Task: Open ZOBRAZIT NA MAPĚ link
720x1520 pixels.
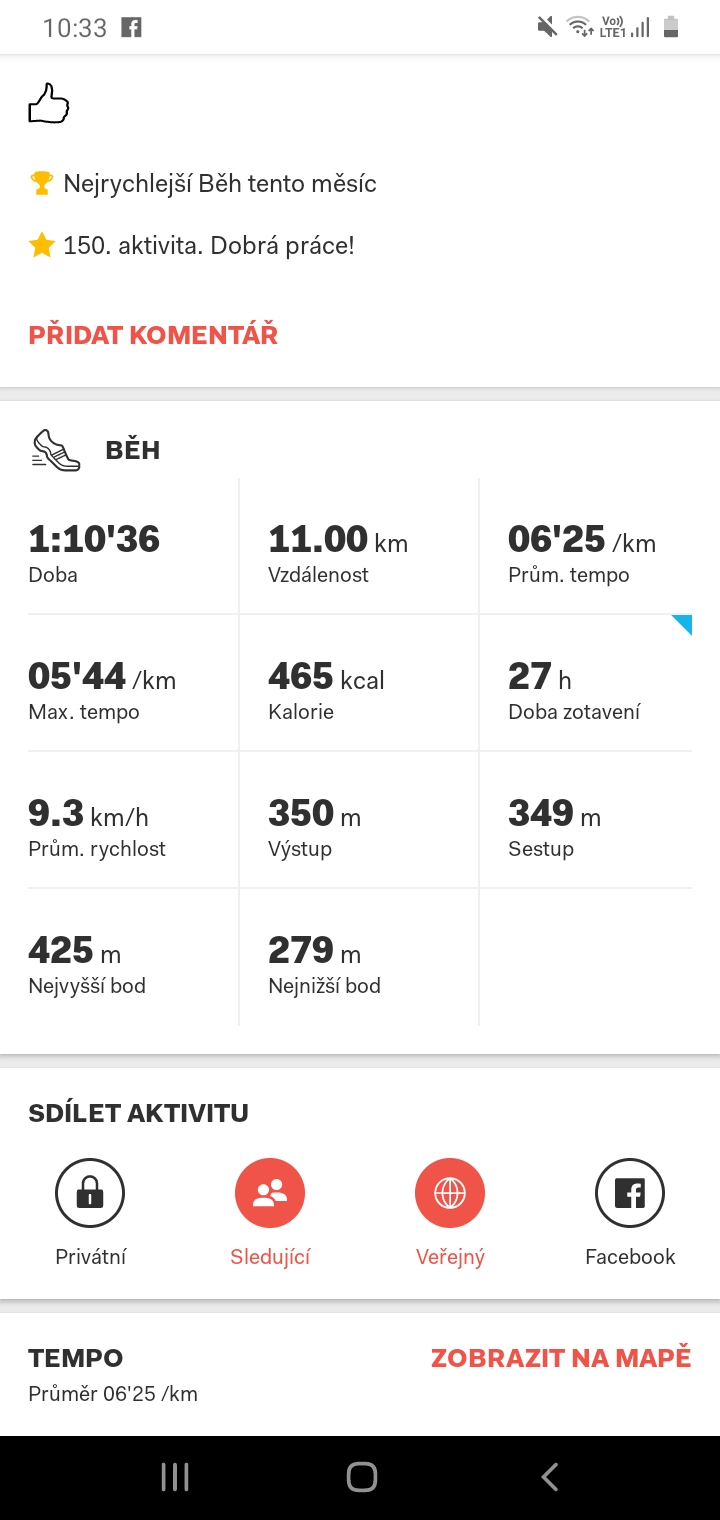Action: click(x=561, y=1358)
